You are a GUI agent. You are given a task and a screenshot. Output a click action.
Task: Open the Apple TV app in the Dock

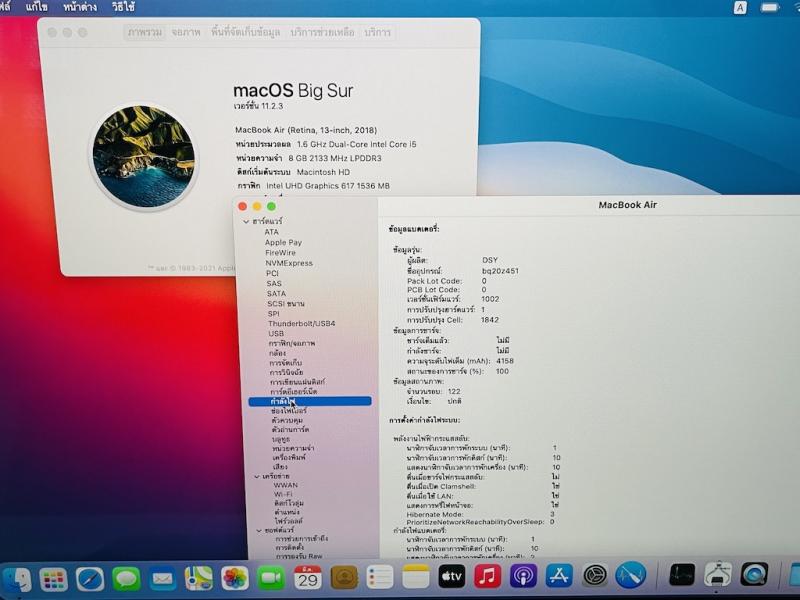pyautogui.click(x=452, y=577)
